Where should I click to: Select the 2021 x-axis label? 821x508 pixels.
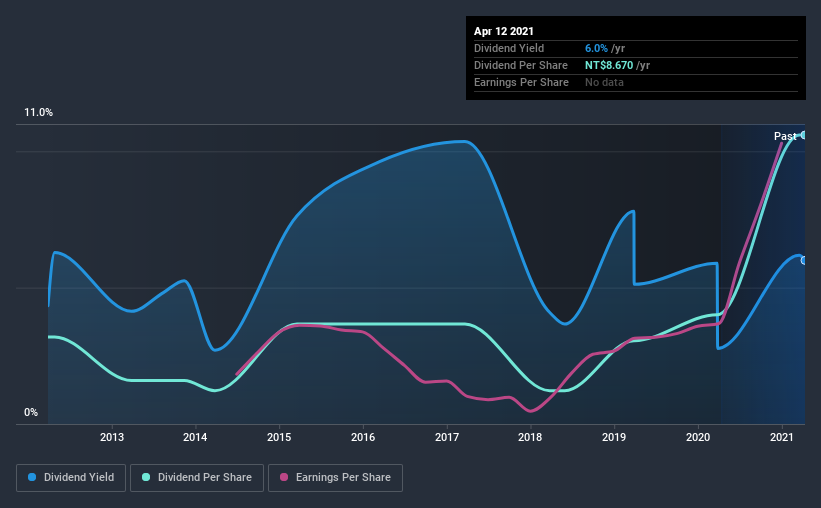pyautogui.click(x=782, y=437)
